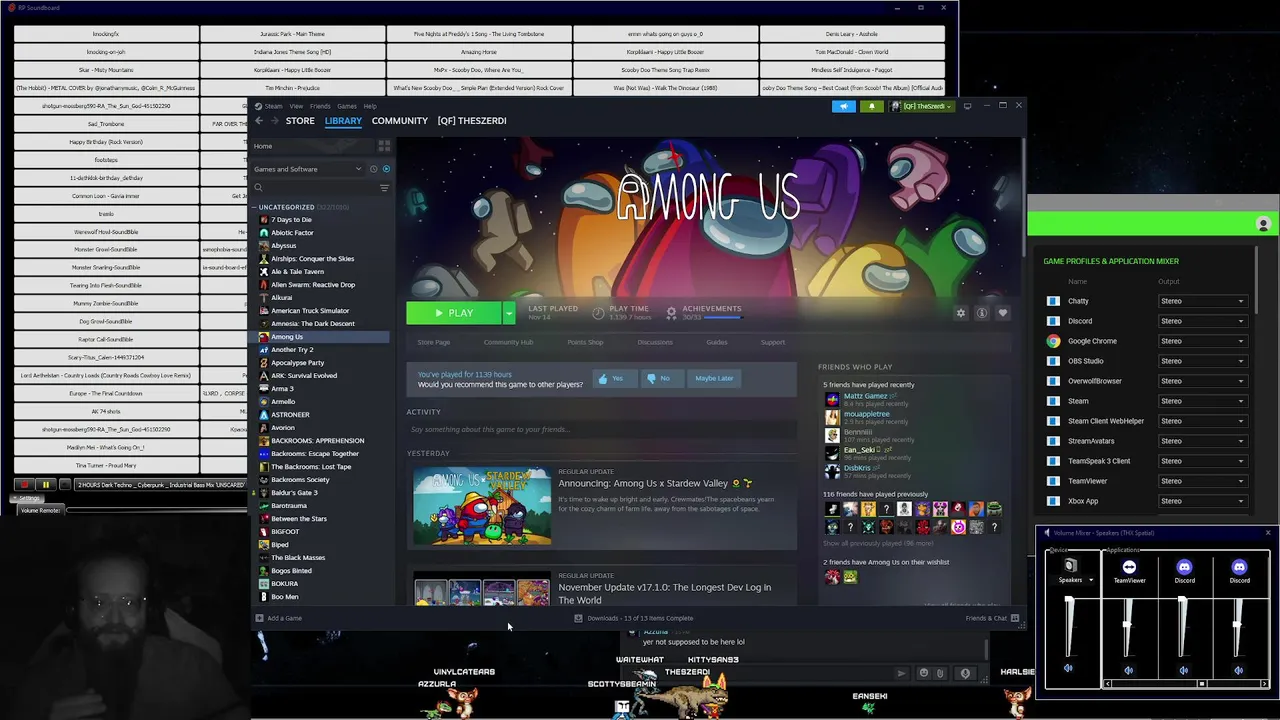Open the Chatty output Stereo dropdown
The height and width of the screenshot is (720, 1280).
[x=1203, y=301]
